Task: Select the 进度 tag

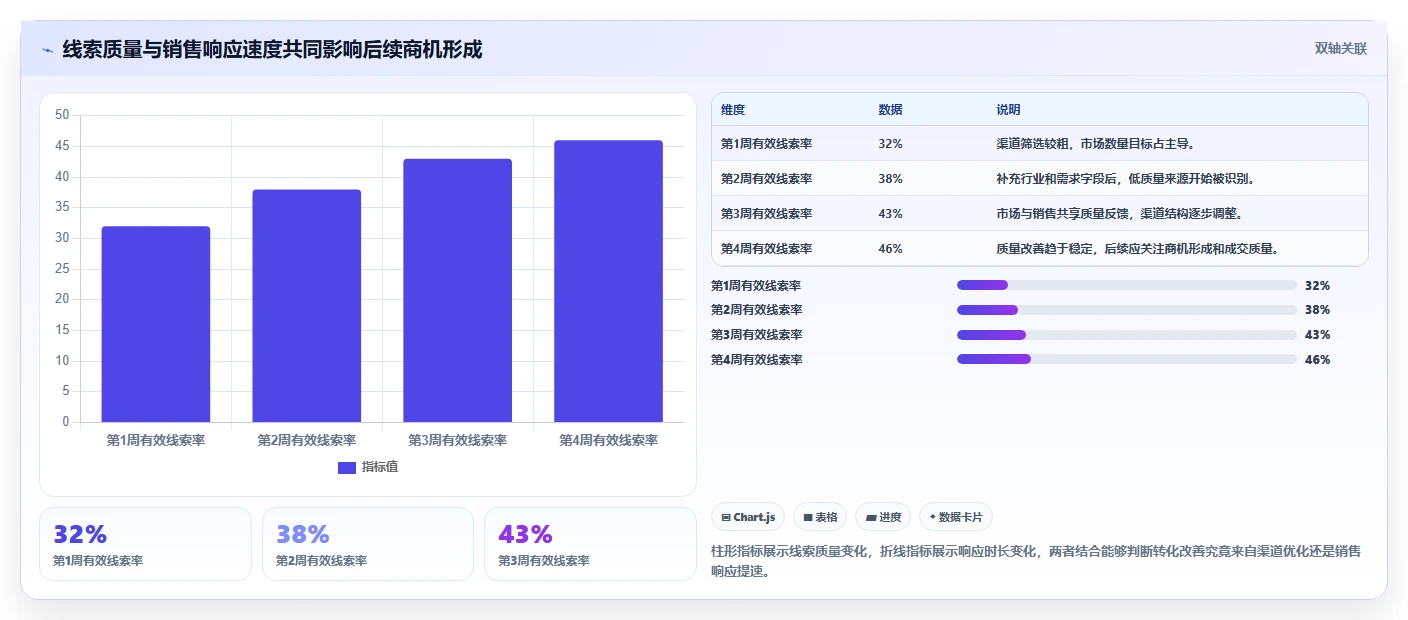Action: tap(883, 517)
